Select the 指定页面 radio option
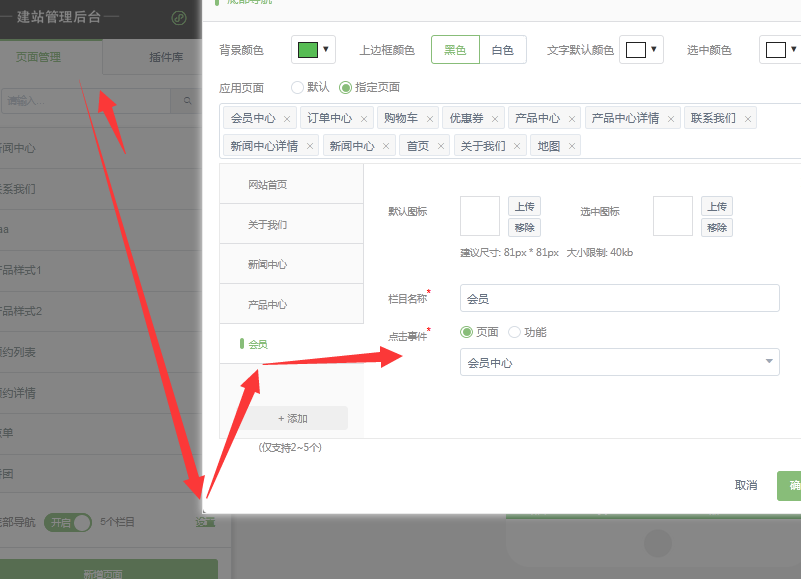The image size is (801, 579). point(346,88)
